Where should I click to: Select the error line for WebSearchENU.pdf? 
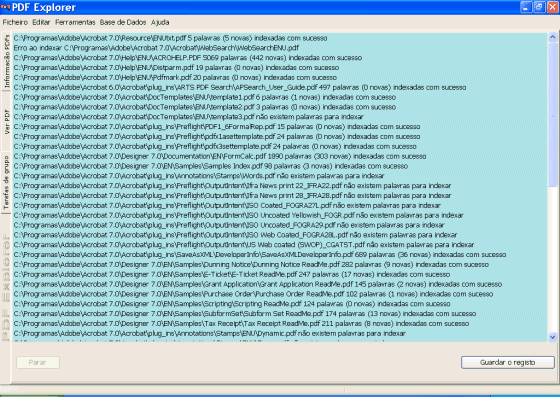(156, 48)
